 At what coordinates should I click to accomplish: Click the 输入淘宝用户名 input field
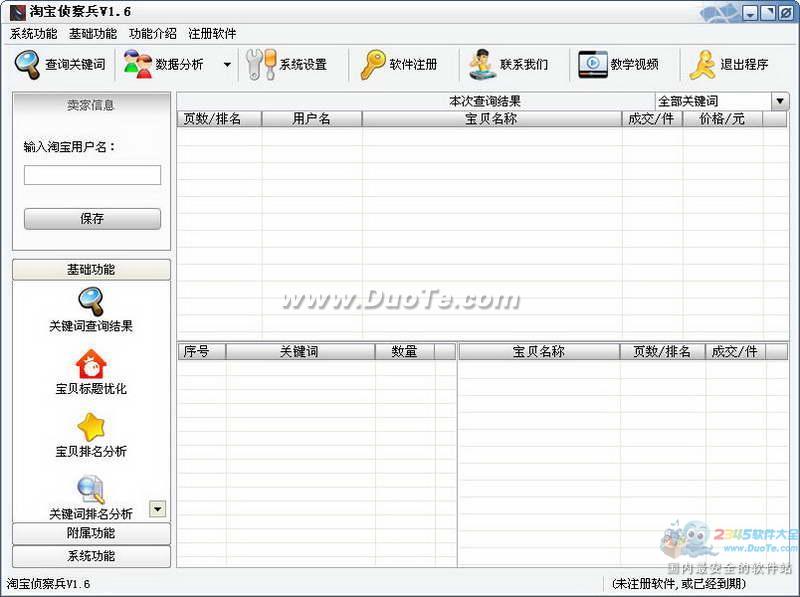[92, 175]
